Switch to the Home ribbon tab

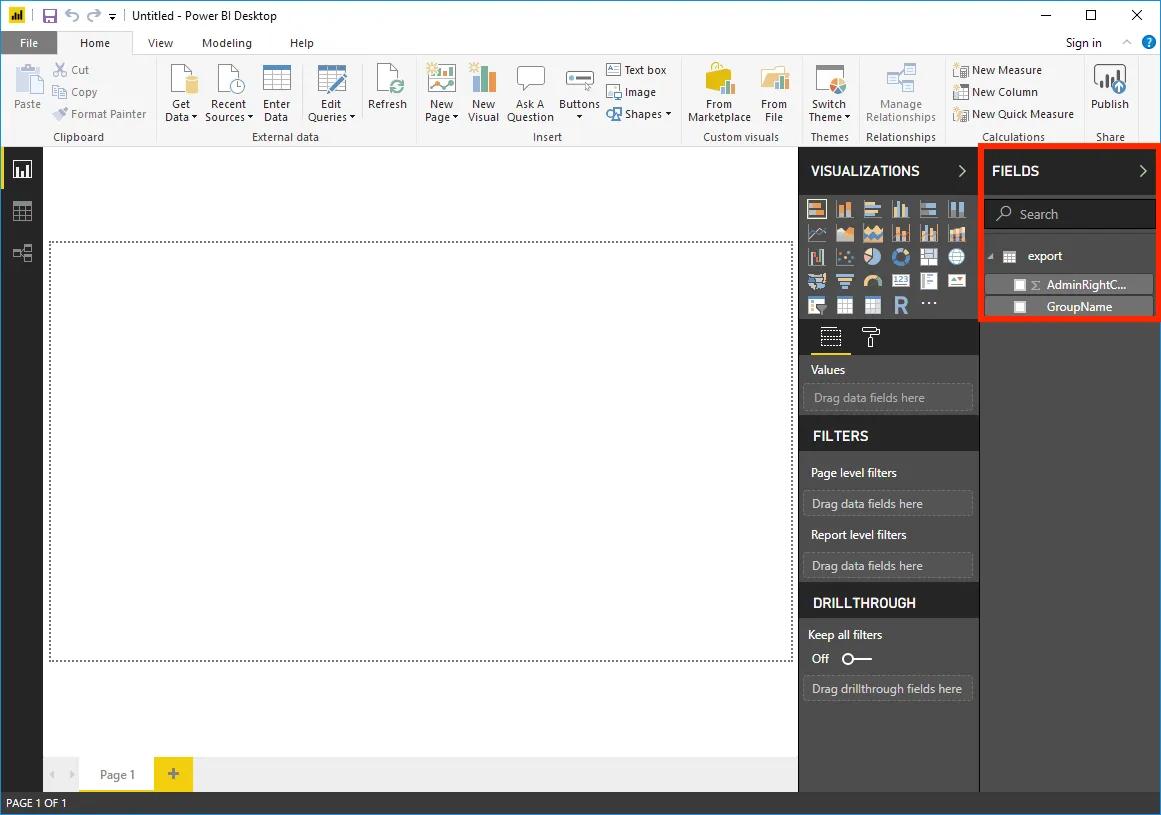95,43
